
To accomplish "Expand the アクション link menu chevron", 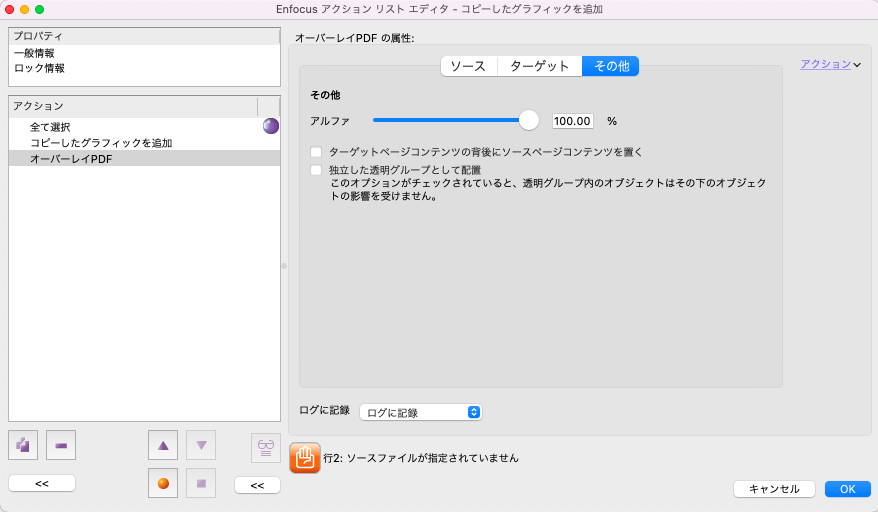I will pyautogui.click(x=857, y=65).
